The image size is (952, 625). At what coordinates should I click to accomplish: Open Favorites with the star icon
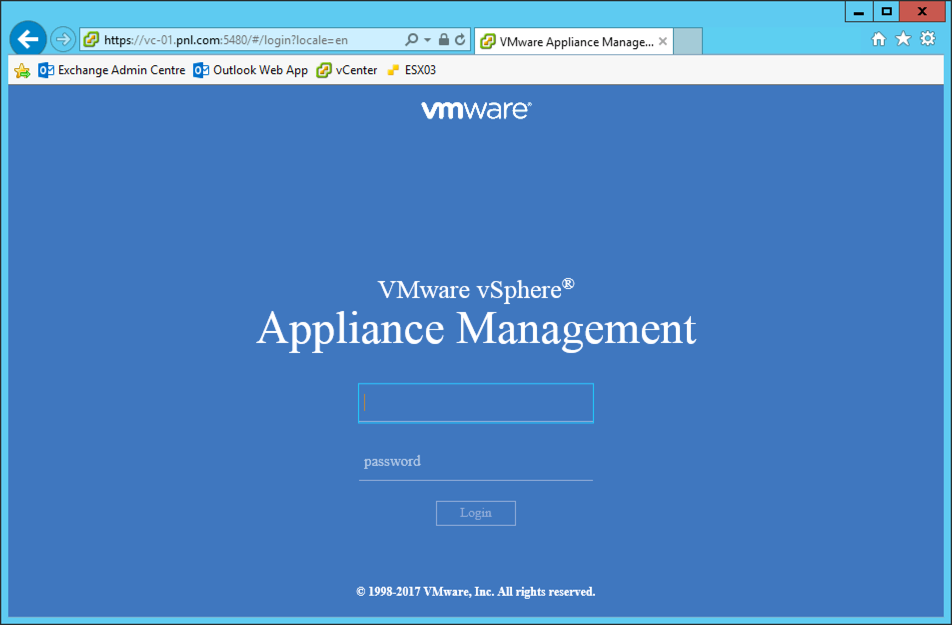[x=903, y=39]
